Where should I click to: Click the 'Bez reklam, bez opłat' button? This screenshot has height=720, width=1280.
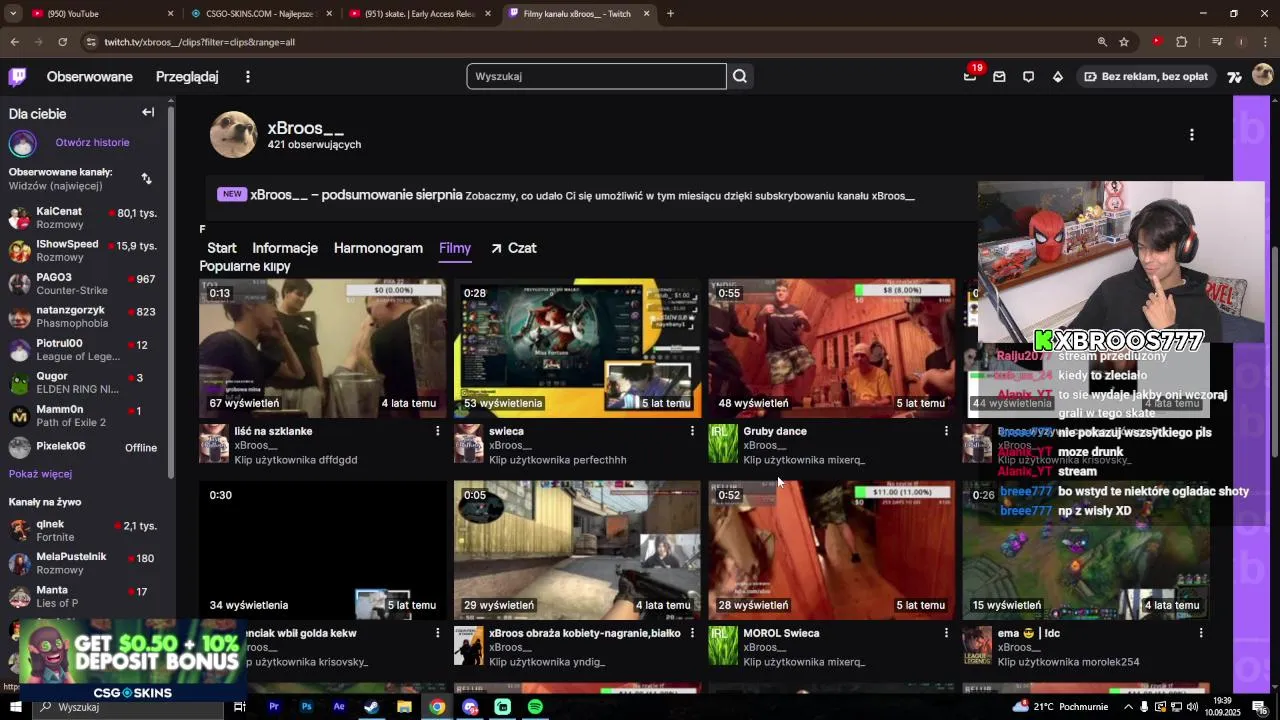click(x=1145, y=76)
